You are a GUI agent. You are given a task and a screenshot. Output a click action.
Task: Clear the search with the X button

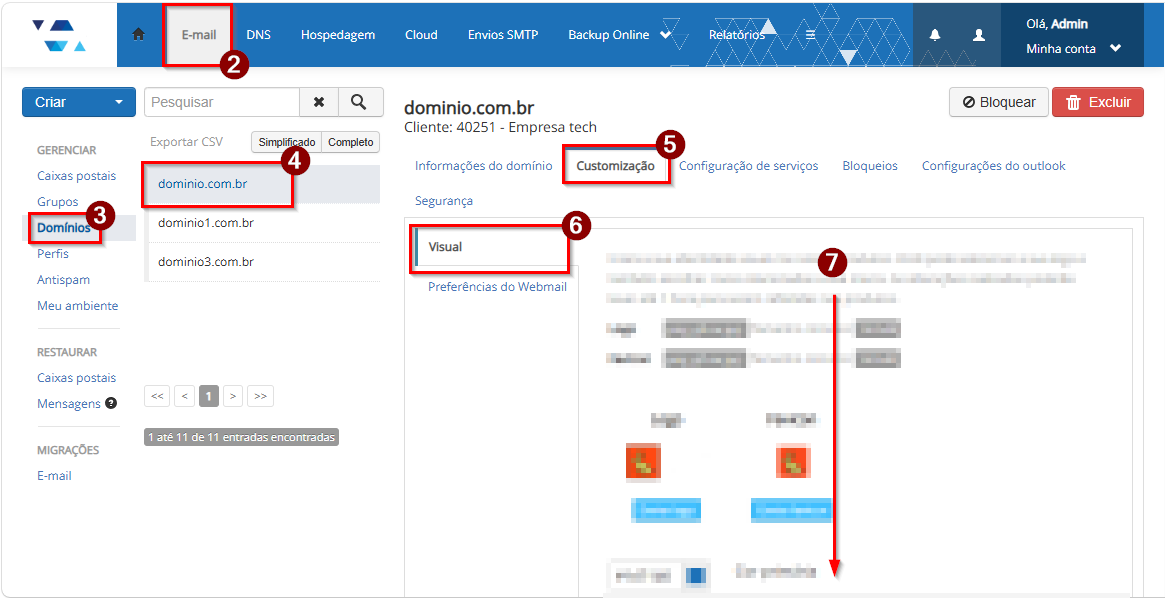click(x=319, y=103)
